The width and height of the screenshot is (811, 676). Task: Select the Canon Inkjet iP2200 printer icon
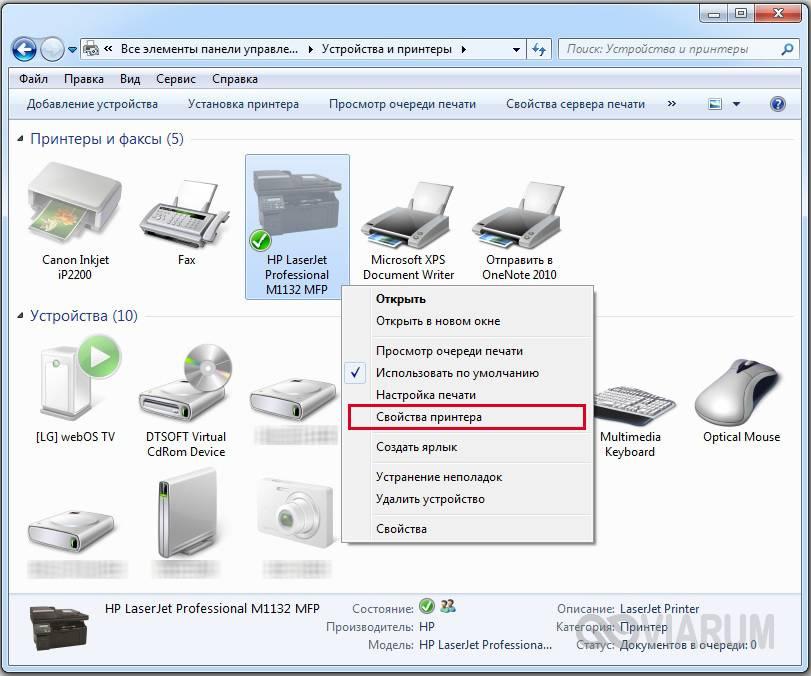[x=76, y=204]
